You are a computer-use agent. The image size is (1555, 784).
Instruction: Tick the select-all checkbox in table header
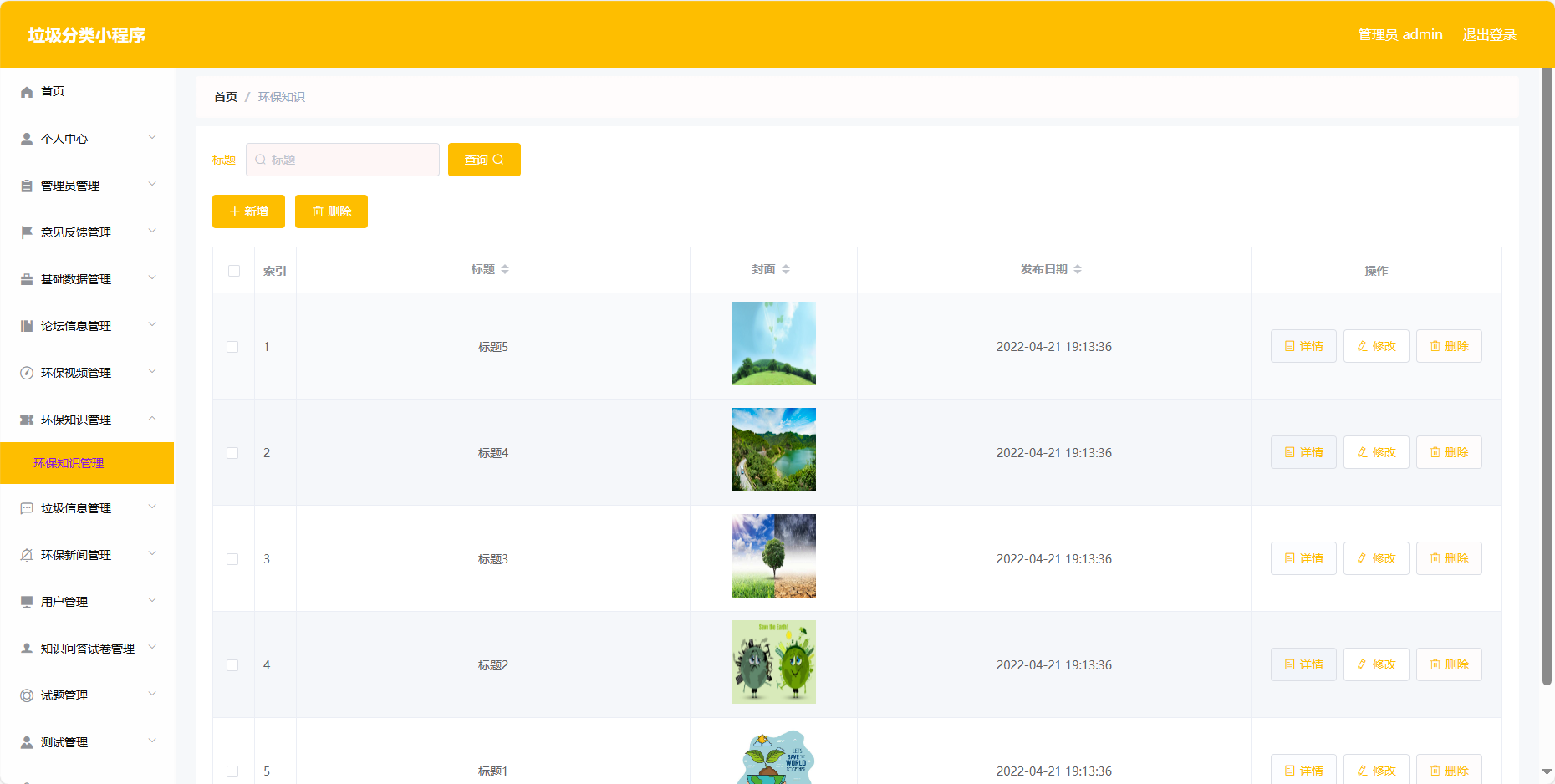pyautogui.click(x=234, y=271)
